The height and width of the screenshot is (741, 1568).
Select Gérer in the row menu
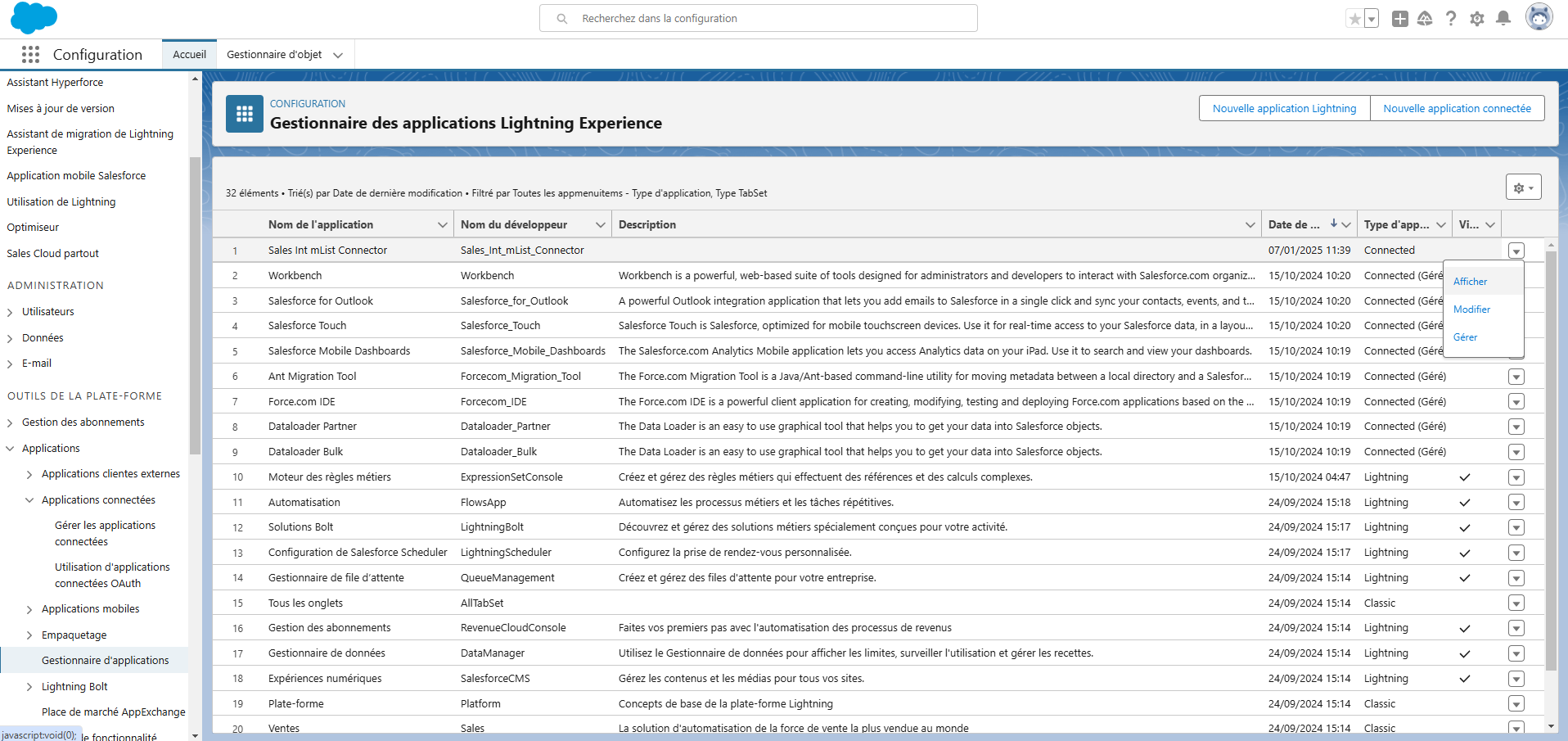1483,337
